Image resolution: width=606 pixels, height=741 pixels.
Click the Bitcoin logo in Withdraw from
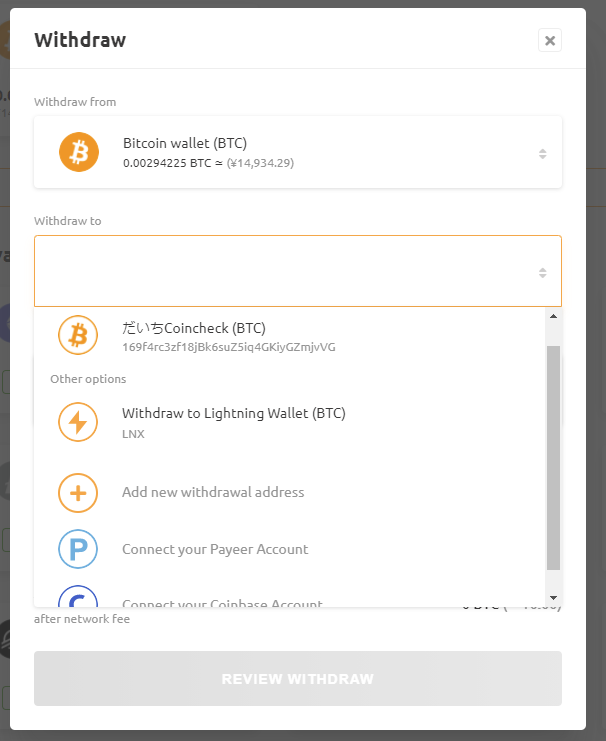[x=78, y=152]
